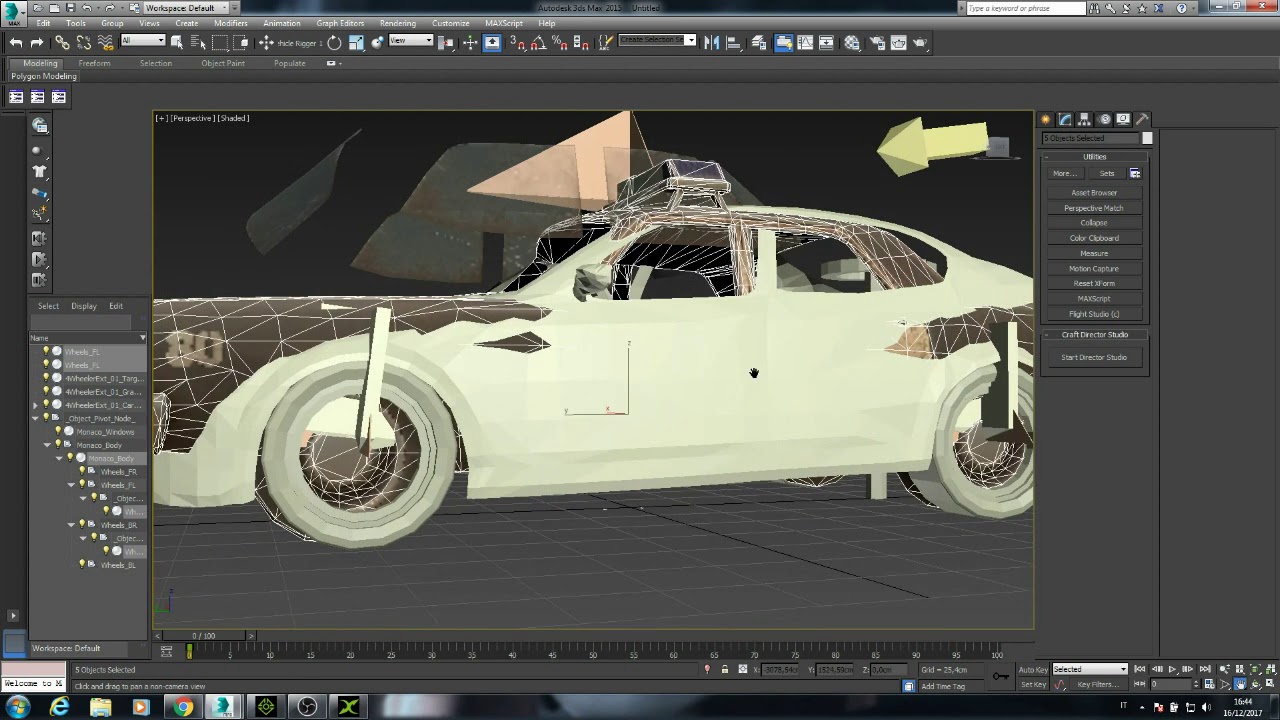Click the Selection Lock toggle padlock
Image resolution: width=1280 pixels, height=720 pixels.
[725, 669]
